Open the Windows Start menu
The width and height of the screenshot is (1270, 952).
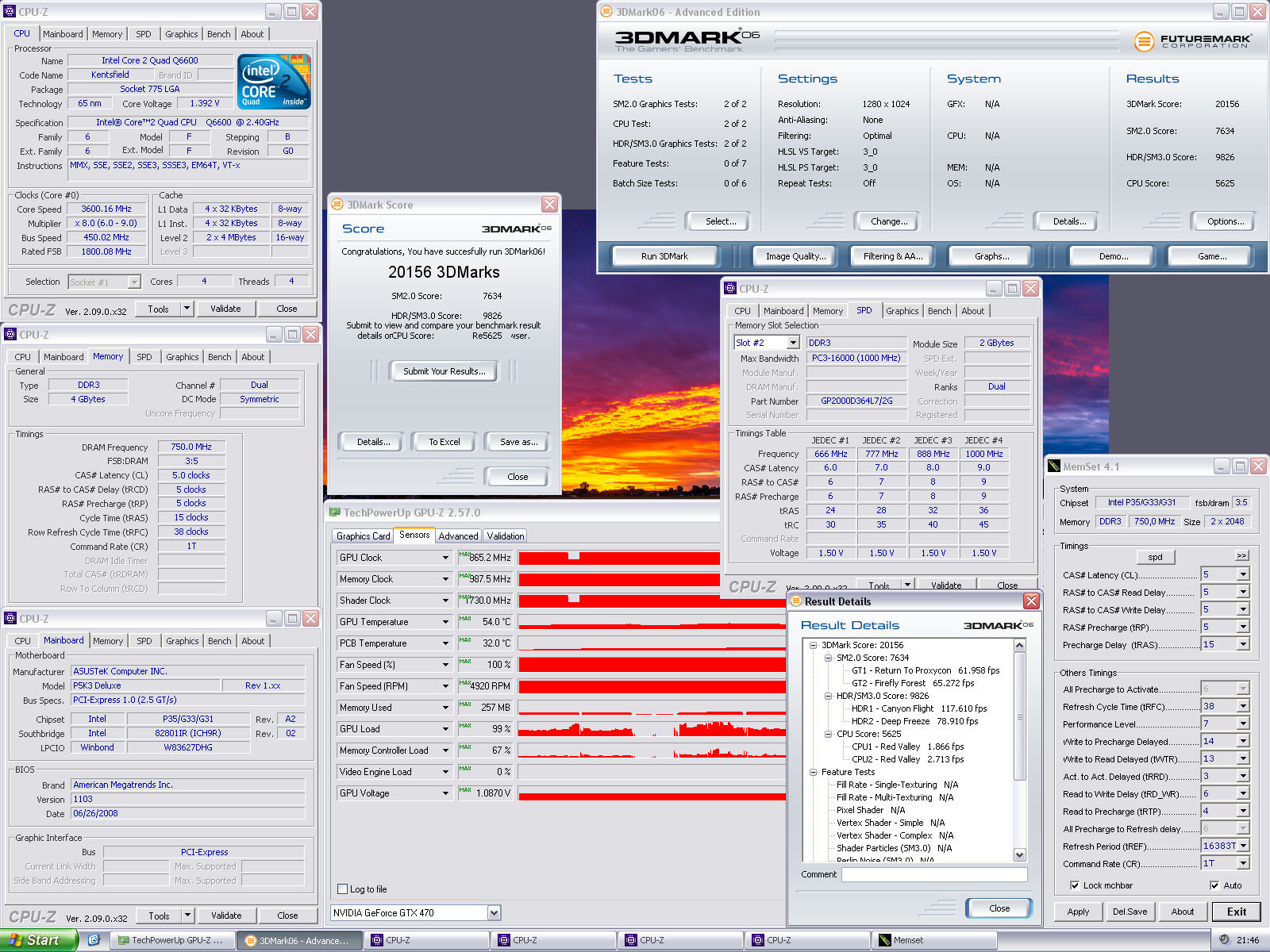[x=38, y=940]
